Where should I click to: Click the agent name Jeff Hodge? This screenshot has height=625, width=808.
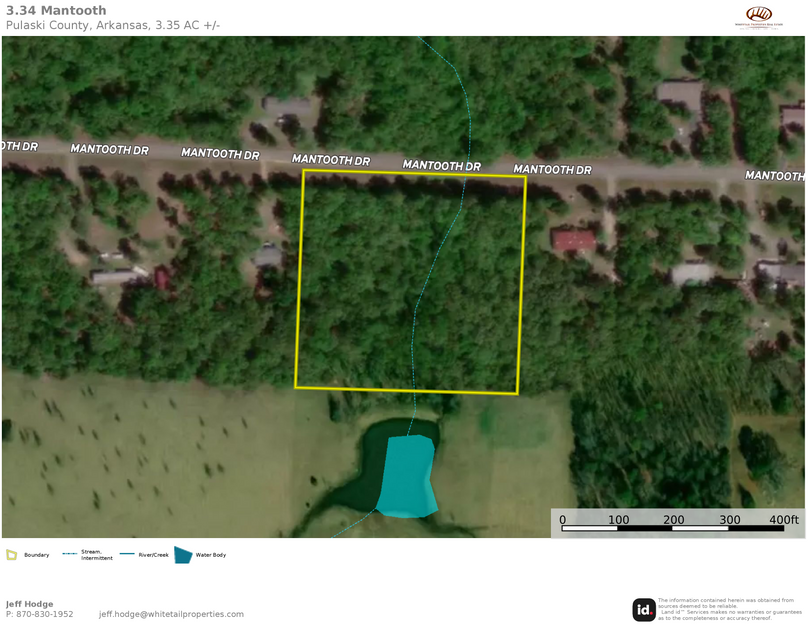[29, 604]
